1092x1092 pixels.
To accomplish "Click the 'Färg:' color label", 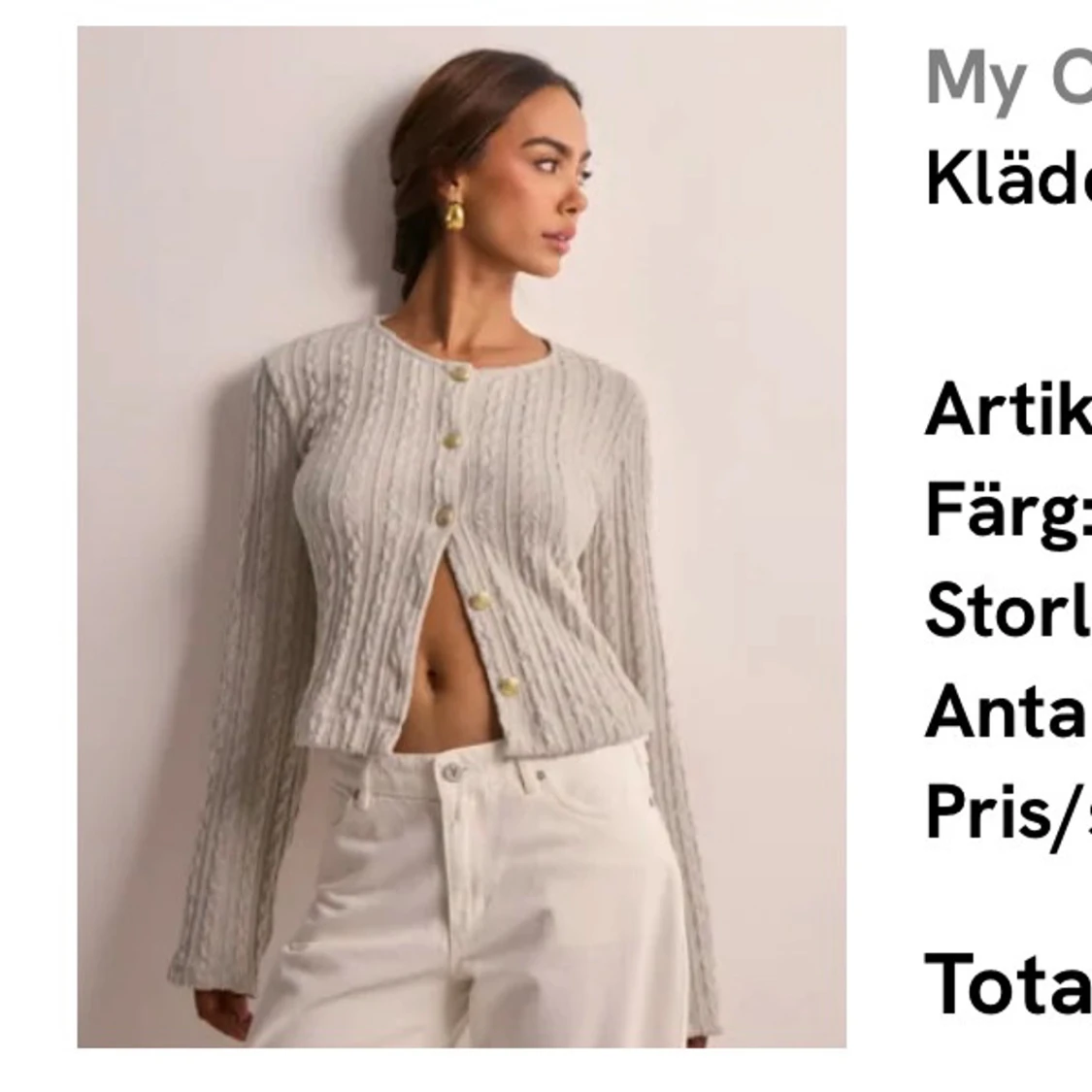I will 1009,513.
